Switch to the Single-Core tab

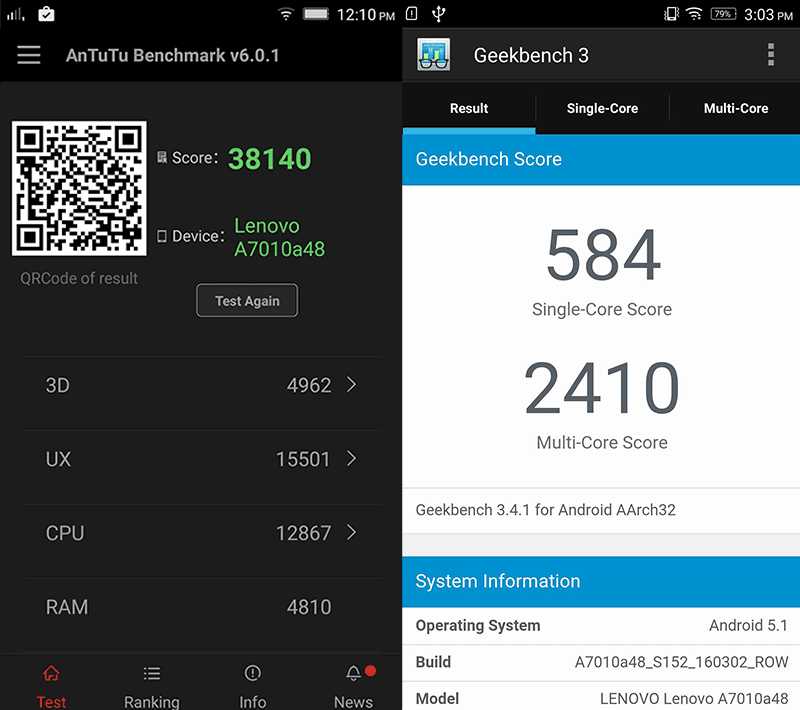pyautogui.click(x=602, y=109)
